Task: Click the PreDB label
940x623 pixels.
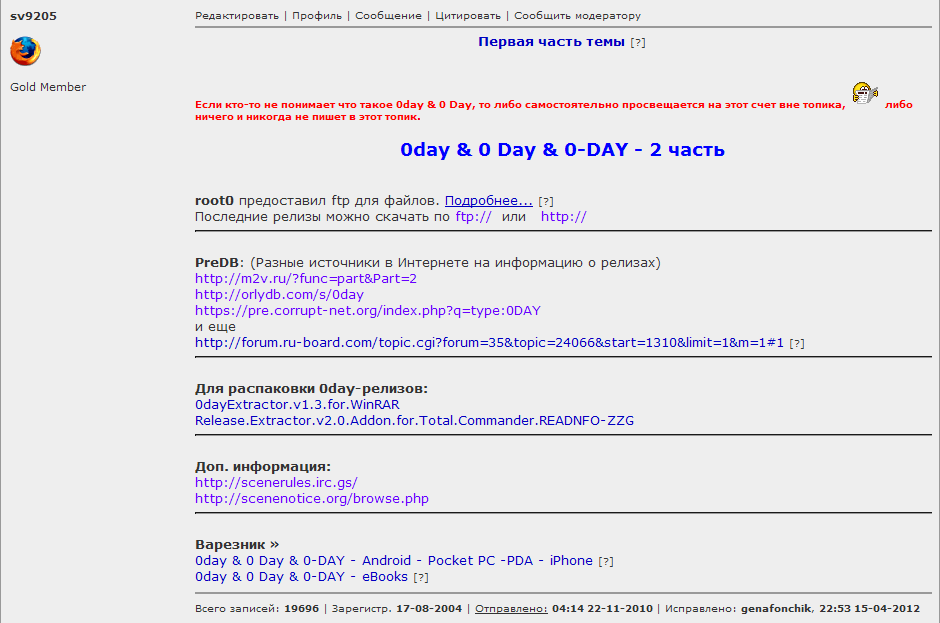Action: [216, 263]
